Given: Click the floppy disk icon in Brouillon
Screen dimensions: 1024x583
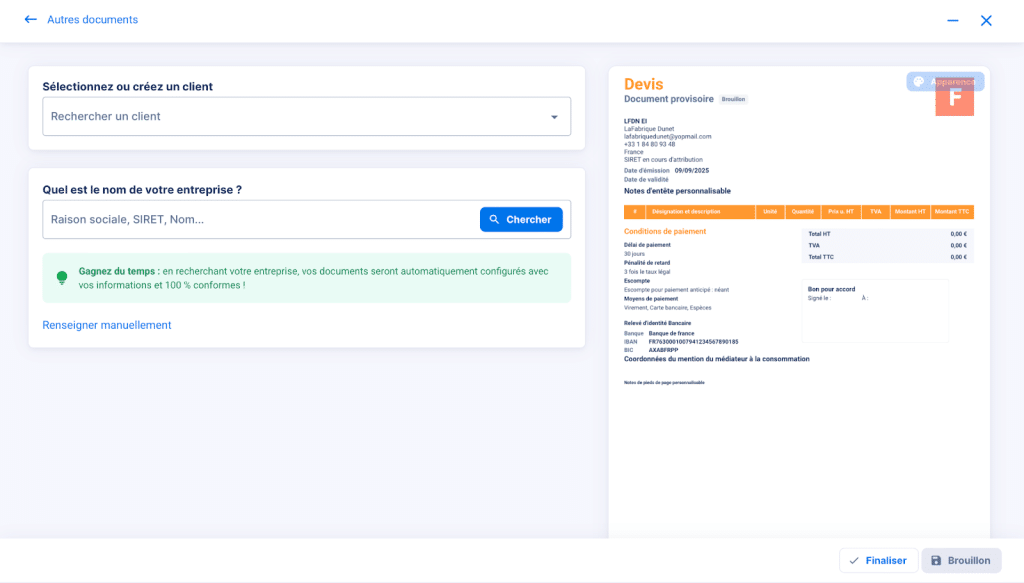Looking at the screenshot, I should tap(936, 561).
